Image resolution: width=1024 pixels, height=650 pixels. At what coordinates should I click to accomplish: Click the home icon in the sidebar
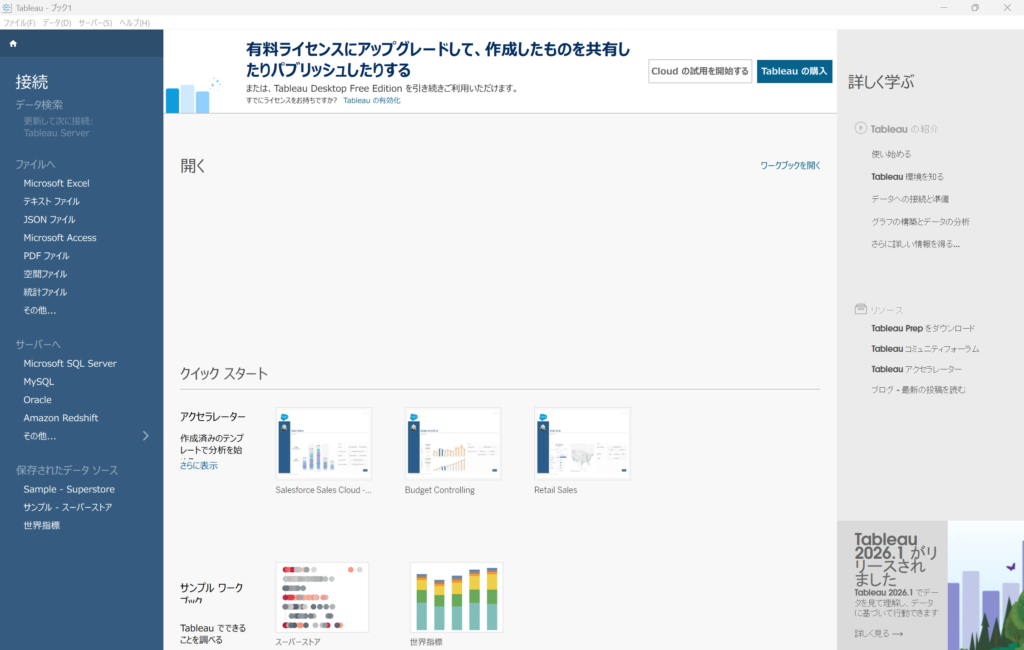click(13, 44)
